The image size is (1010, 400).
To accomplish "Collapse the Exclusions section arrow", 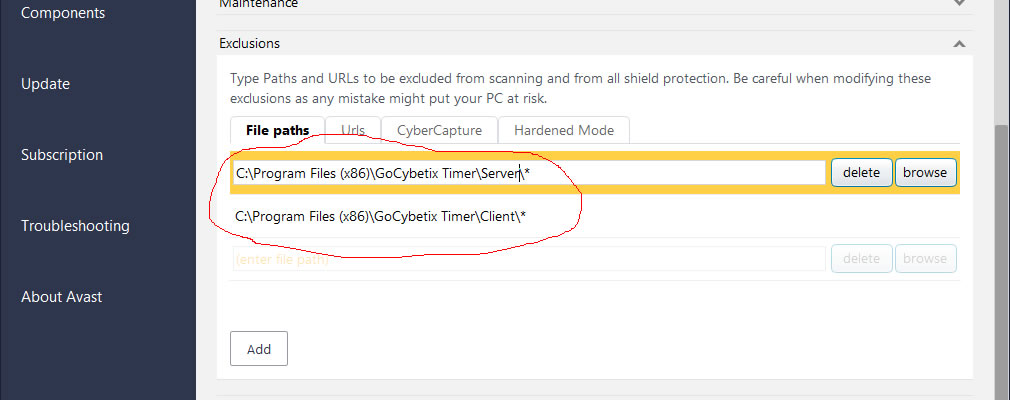I will click(959, 44).
